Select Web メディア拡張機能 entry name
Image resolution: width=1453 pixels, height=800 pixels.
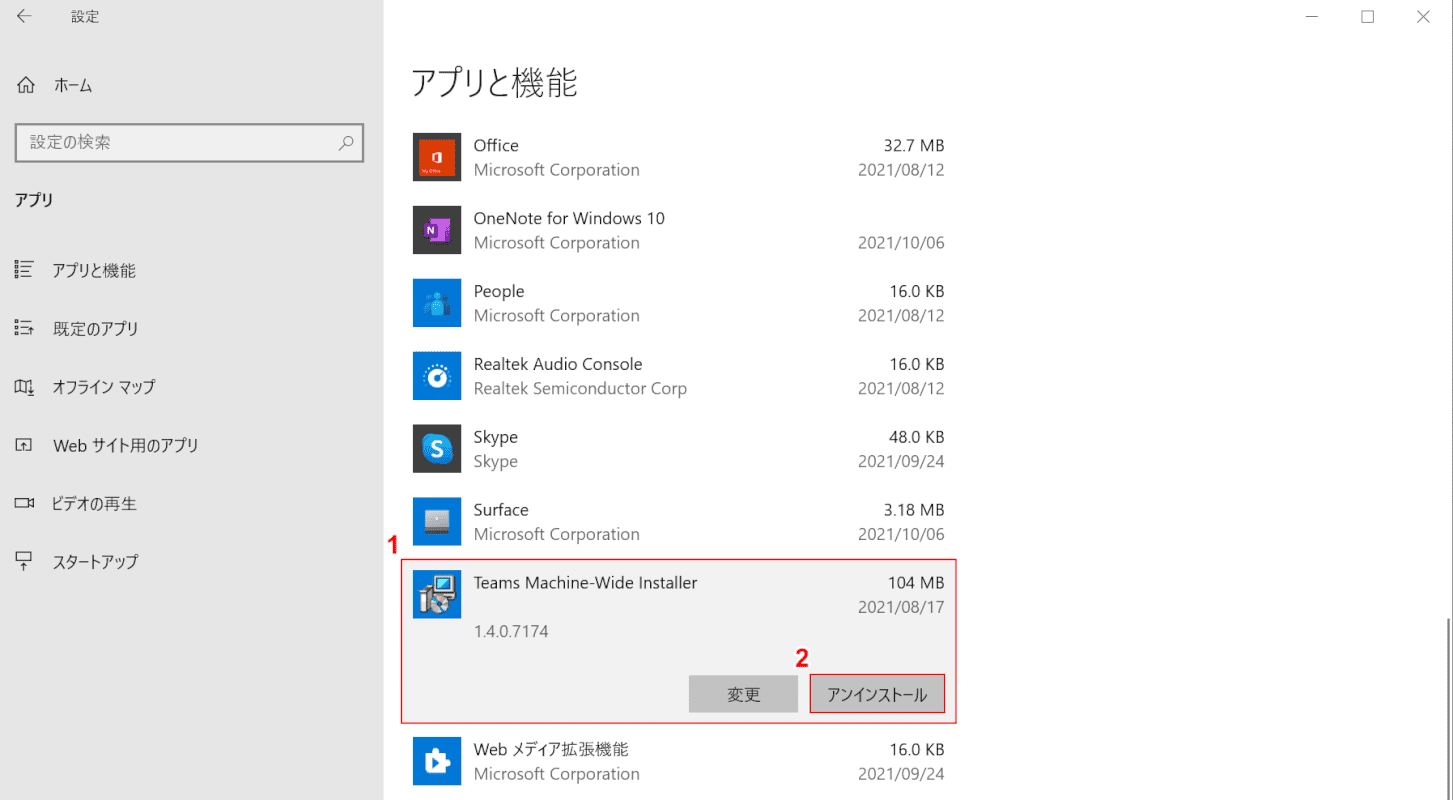click(x=551, y=749)
